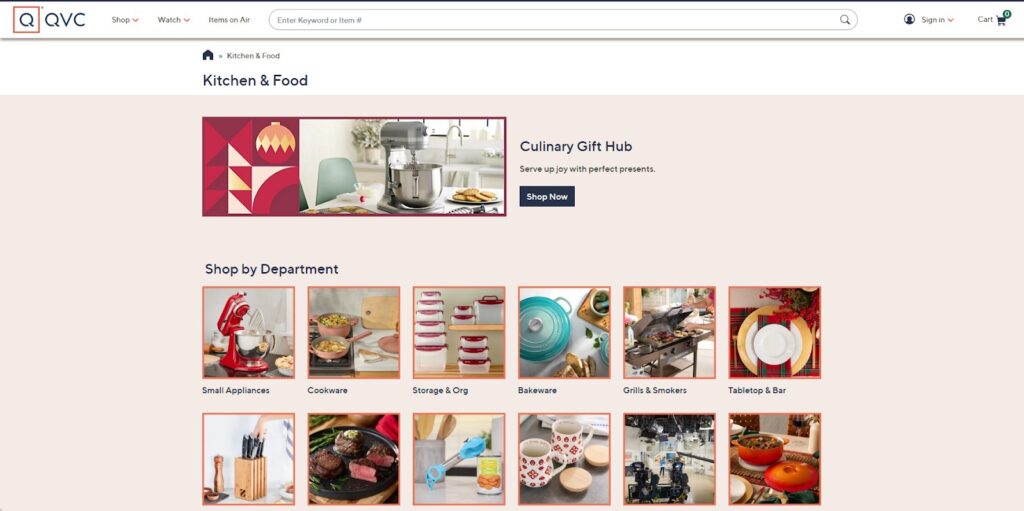Open the Sign in dropdown
The image size is (1024, 511).
937,20
